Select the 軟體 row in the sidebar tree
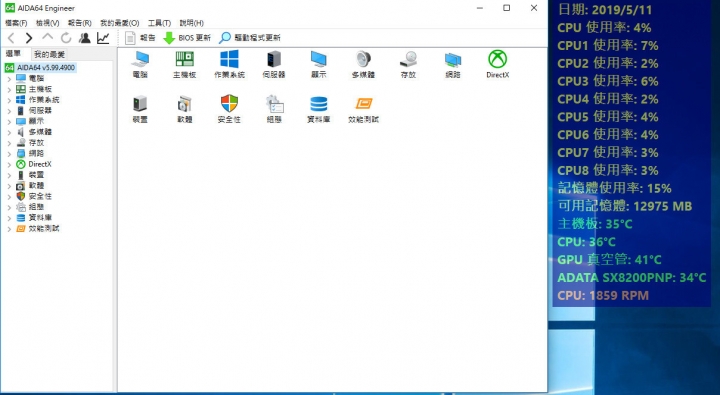Image resolution: width=720 pixels, height=395 pixels. pos(30,186)
